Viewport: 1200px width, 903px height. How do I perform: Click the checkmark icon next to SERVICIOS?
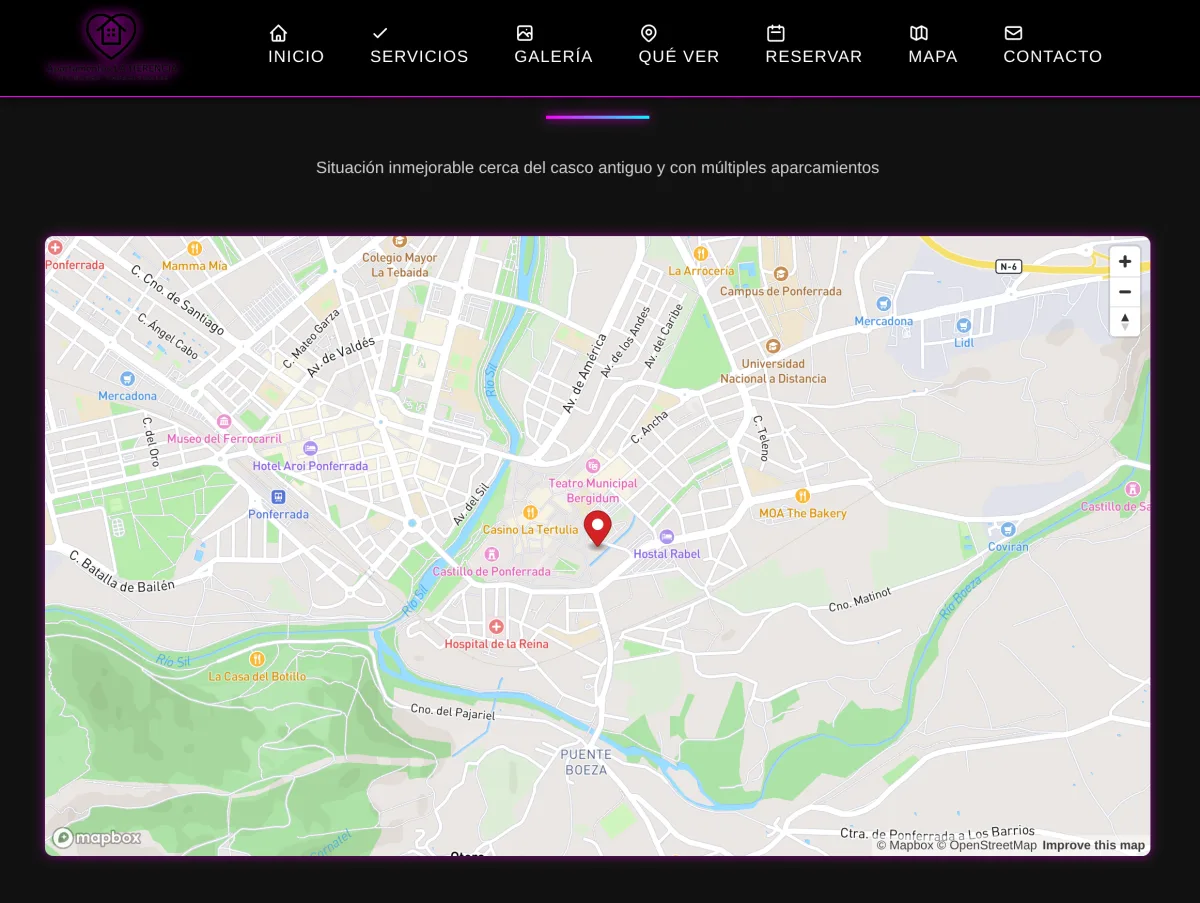379,32
